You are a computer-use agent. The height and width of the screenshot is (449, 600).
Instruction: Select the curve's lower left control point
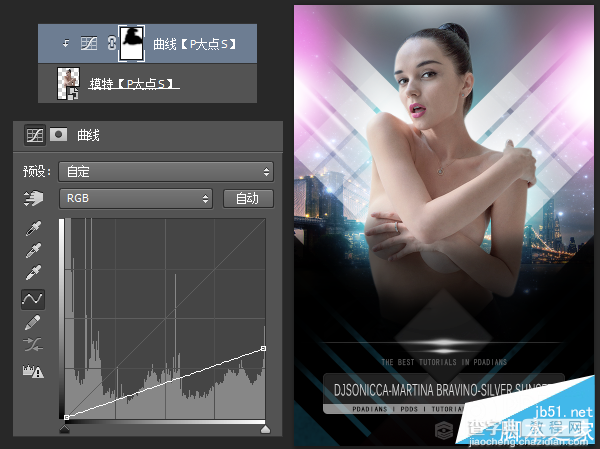point(67,417)
